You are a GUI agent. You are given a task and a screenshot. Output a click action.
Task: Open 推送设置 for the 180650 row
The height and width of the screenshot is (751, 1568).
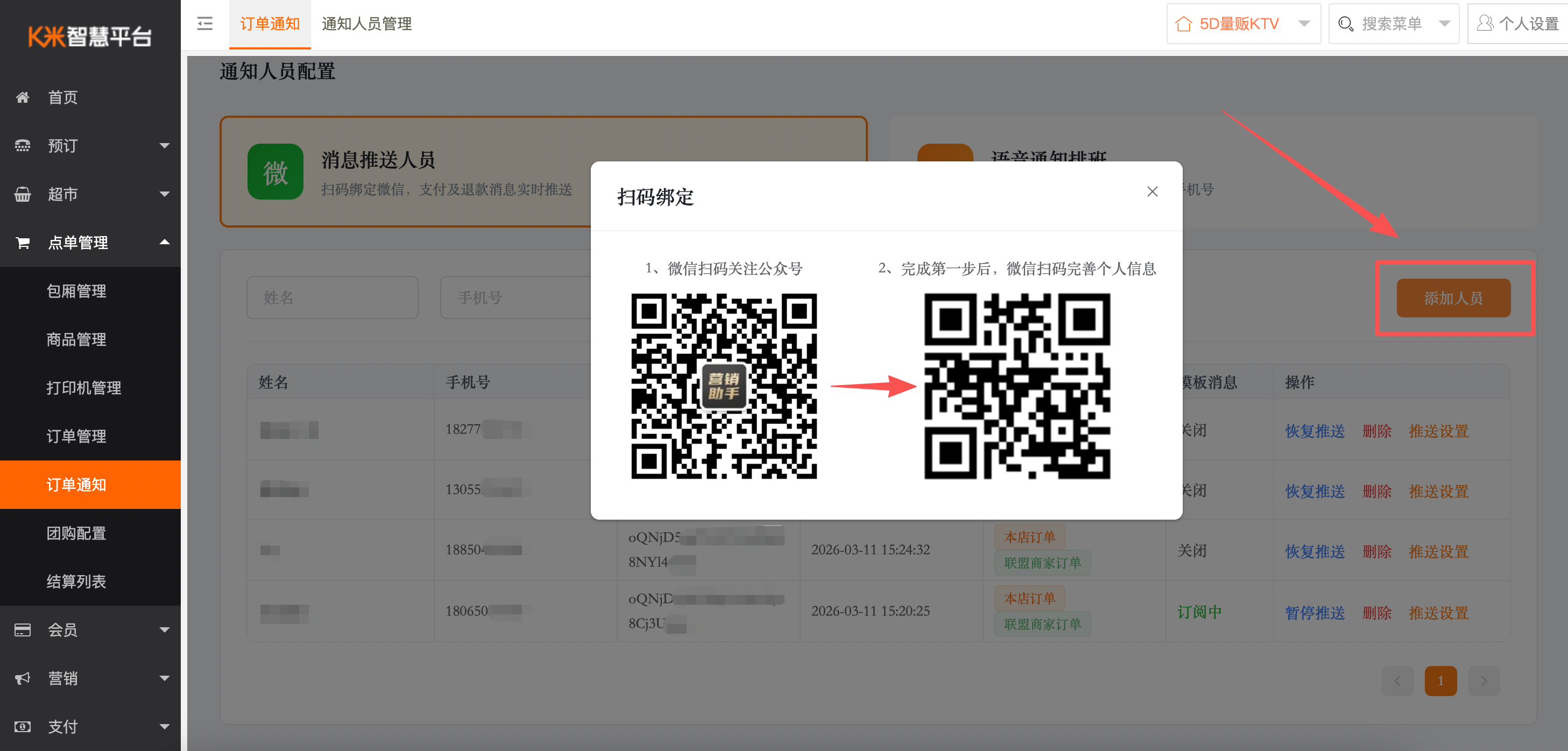(x=1439, y=613)
